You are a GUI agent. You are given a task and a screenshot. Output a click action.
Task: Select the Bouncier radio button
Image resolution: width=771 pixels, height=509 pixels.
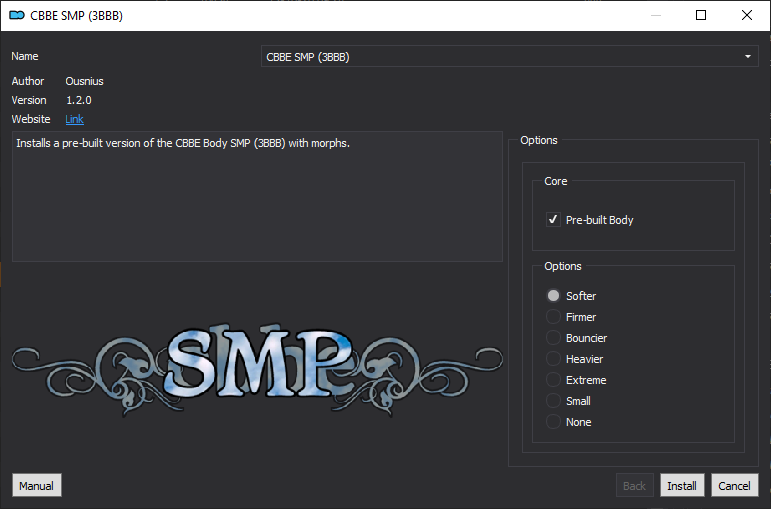553,338
